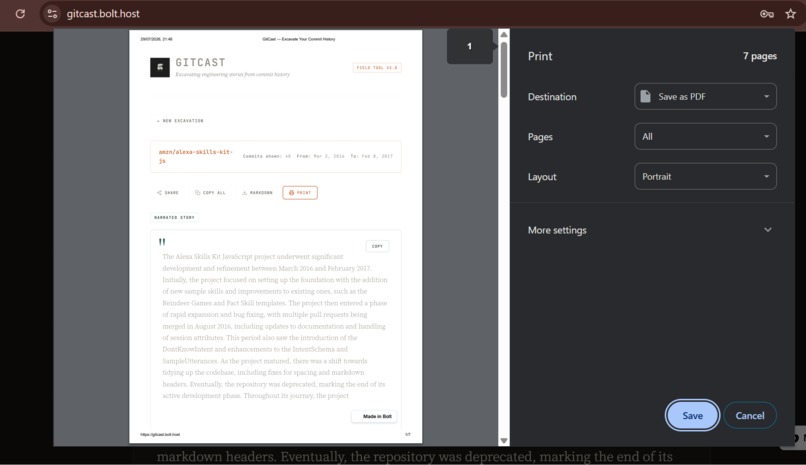Click the '7 pages' count text
Viewport: 806px width, 465px height.
coord(759,56)
